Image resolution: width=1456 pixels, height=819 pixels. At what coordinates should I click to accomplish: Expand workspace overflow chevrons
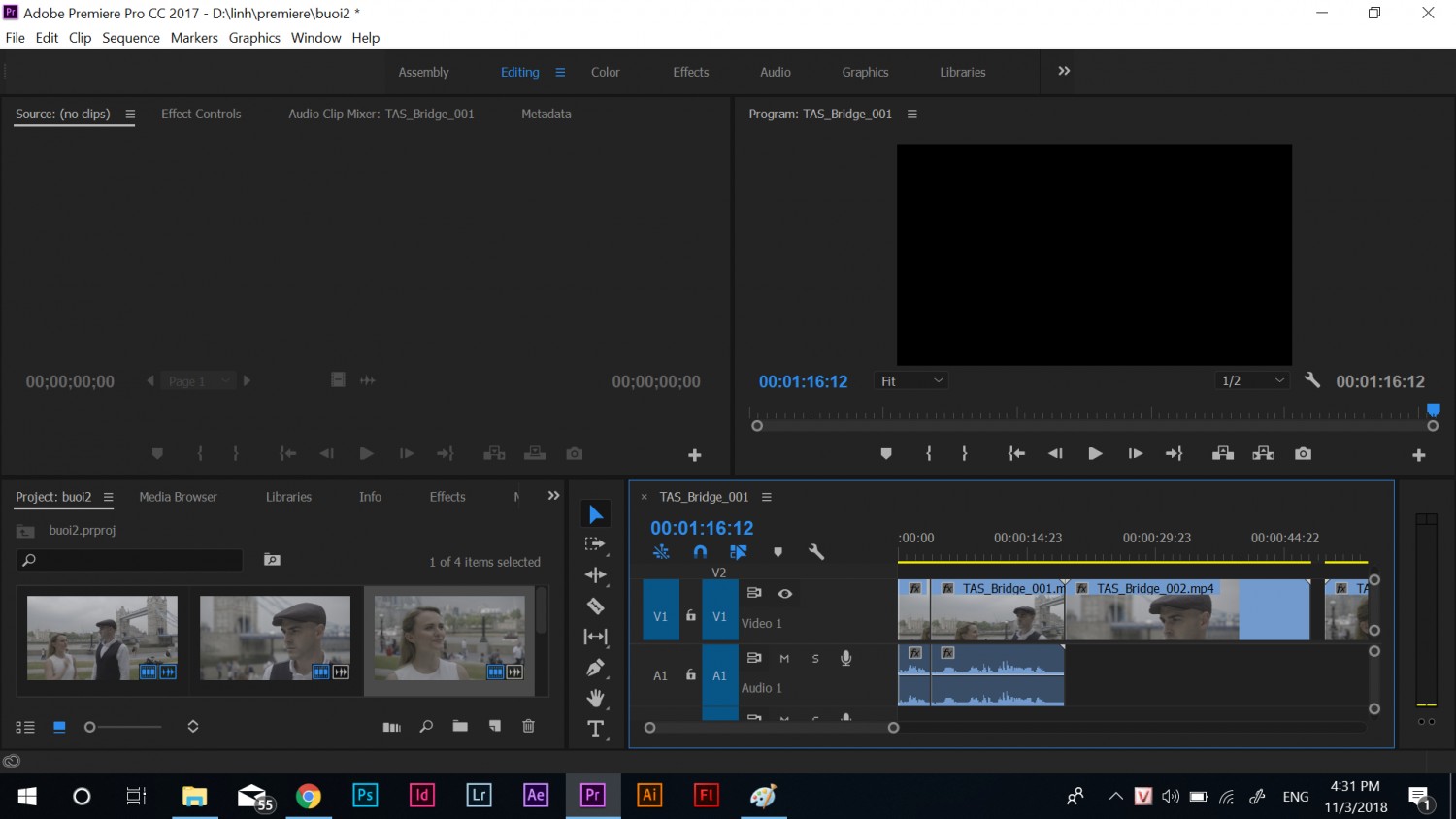point(1064,71)
